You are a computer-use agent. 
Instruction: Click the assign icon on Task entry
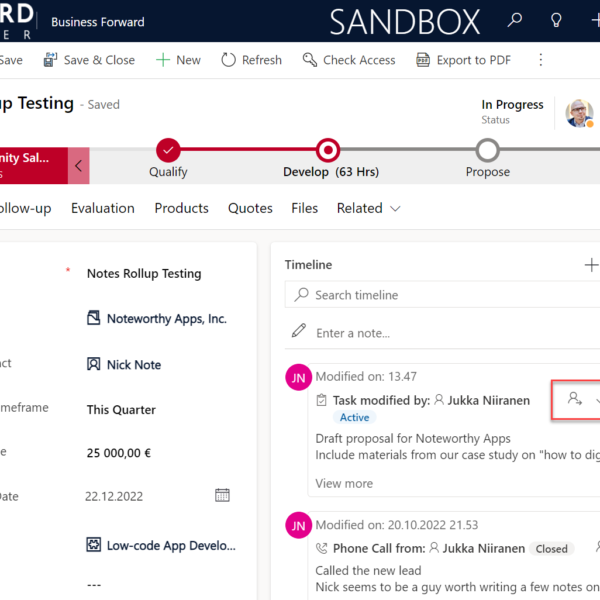point(574,399)
